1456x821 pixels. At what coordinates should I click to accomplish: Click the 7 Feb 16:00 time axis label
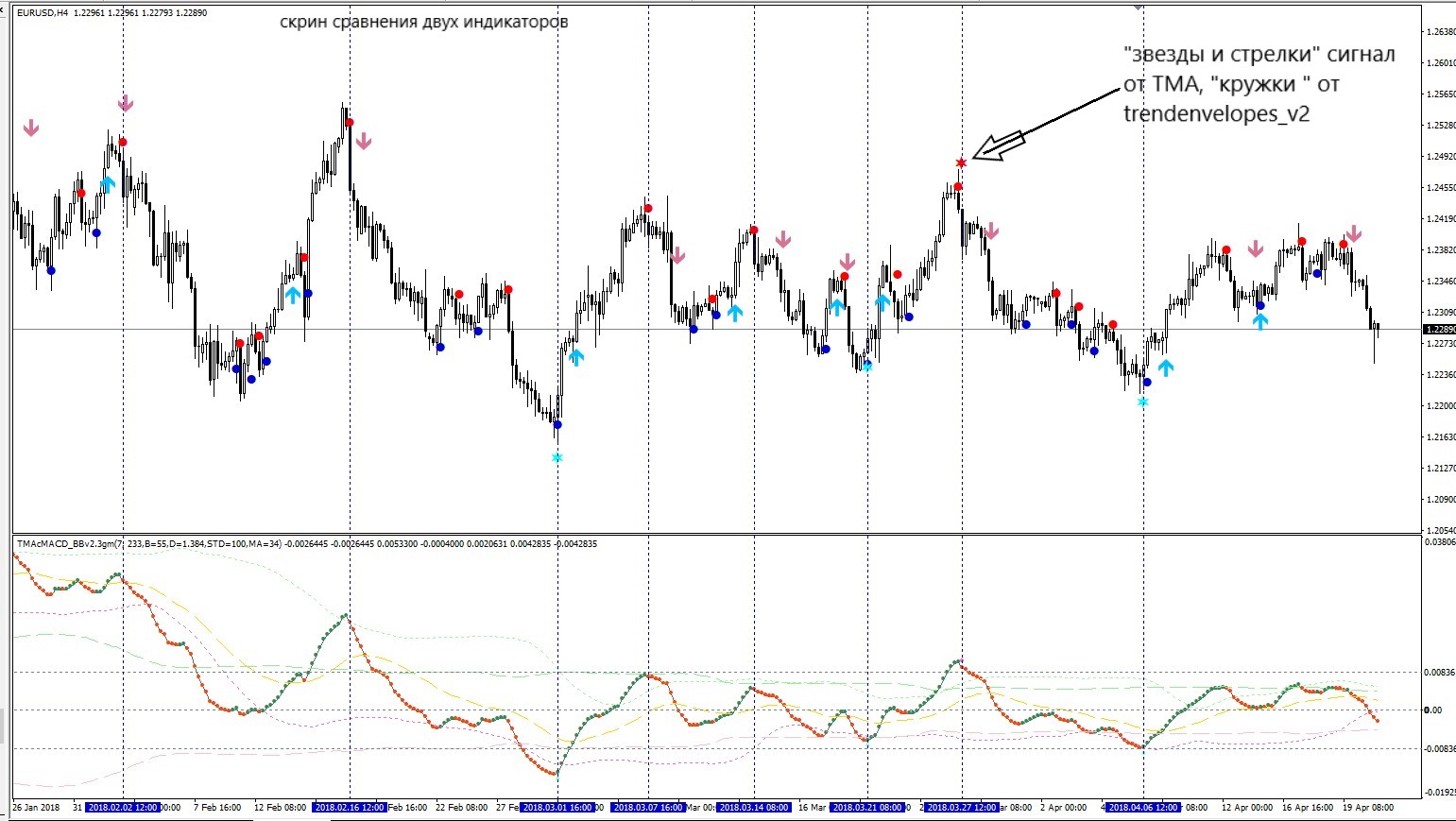(x=217, y=808)
